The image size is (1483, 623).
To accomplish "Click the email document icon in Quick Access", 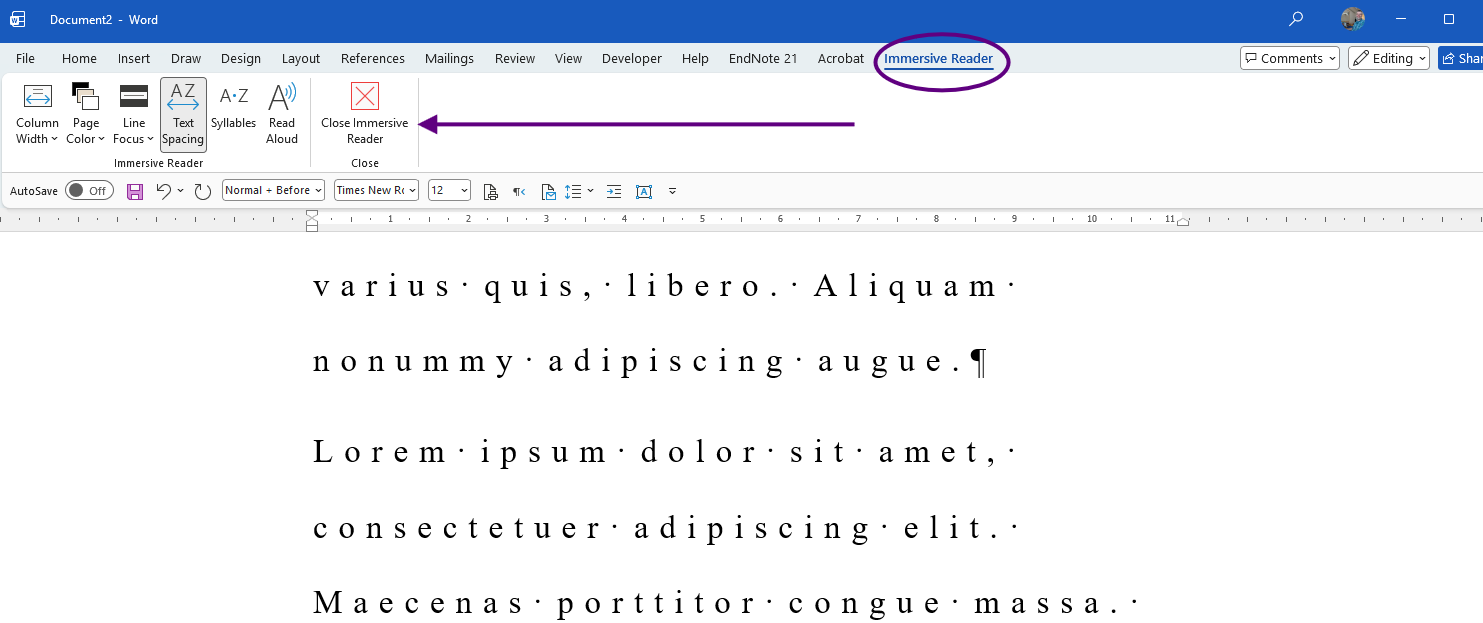I will (548, 191).
